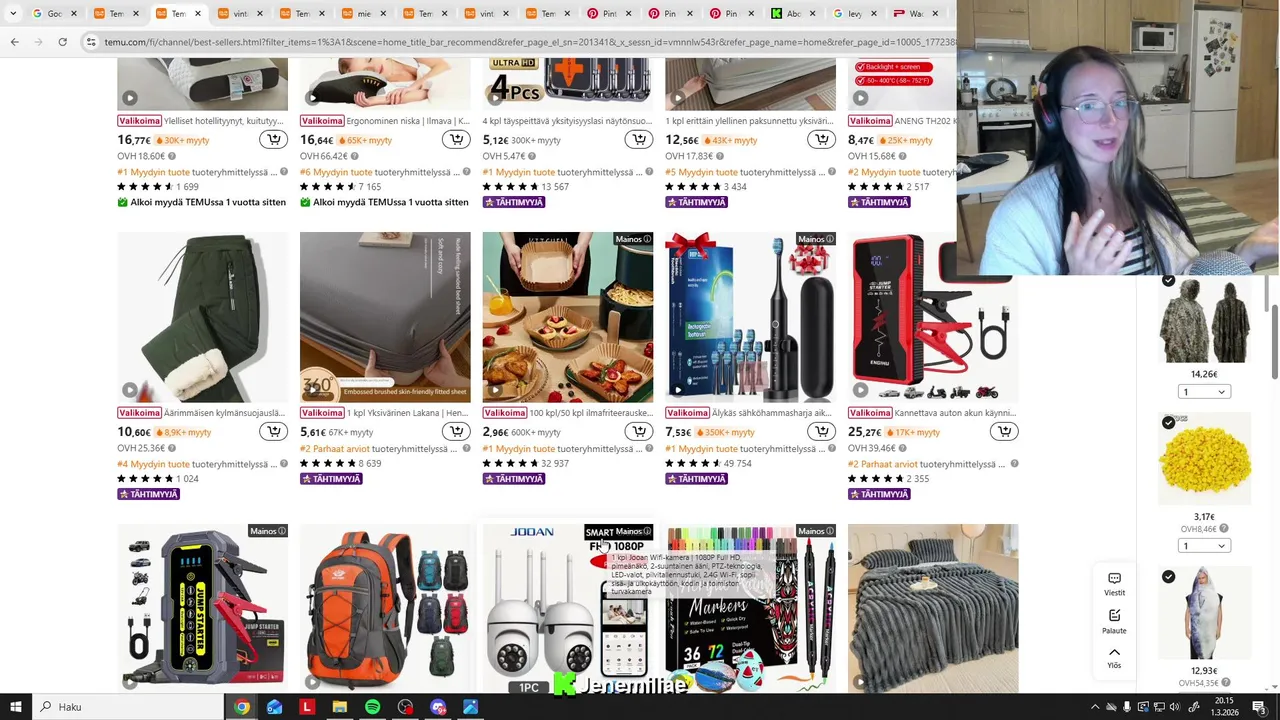Click the Haku taskbar search box

(128, 707)
